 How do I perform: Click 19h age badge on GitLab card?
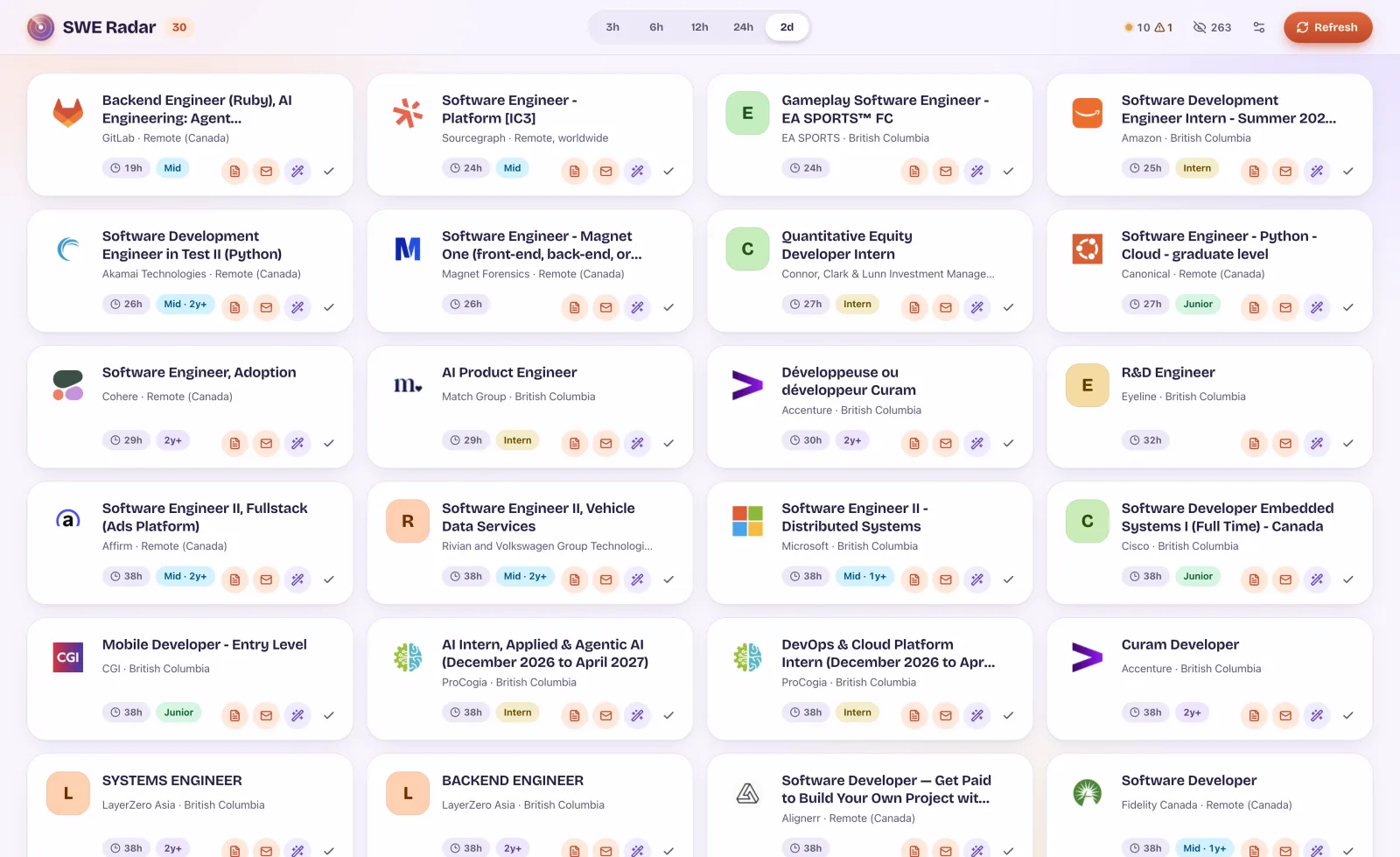click(x=127, y=168)
